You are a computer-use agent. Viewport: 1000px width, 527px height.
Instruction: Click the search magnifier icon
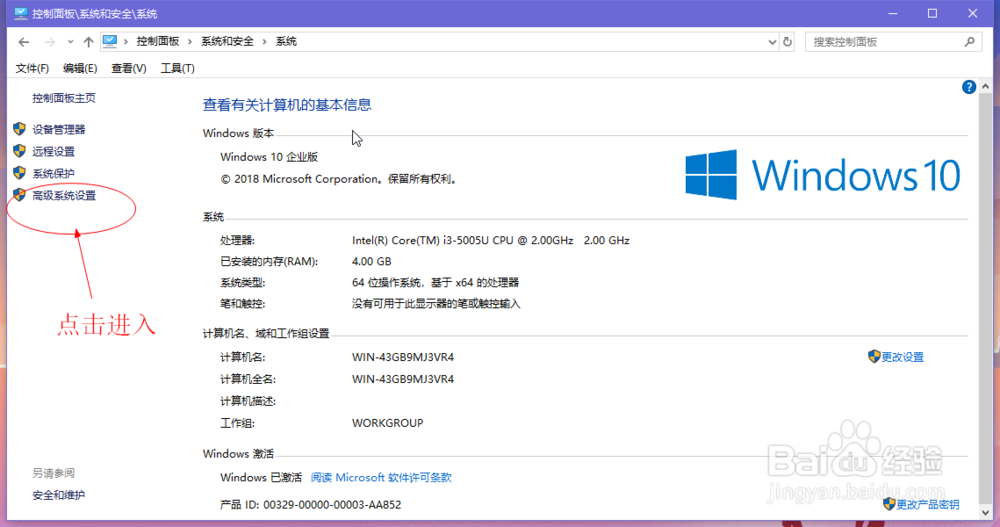969,42
